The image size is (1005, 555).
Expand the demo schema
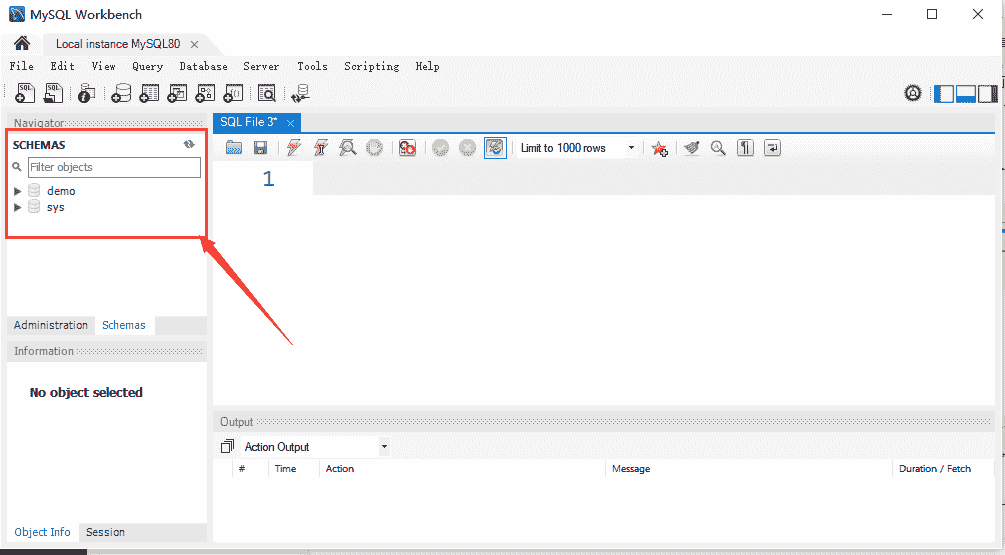click(x=17, y=191)
